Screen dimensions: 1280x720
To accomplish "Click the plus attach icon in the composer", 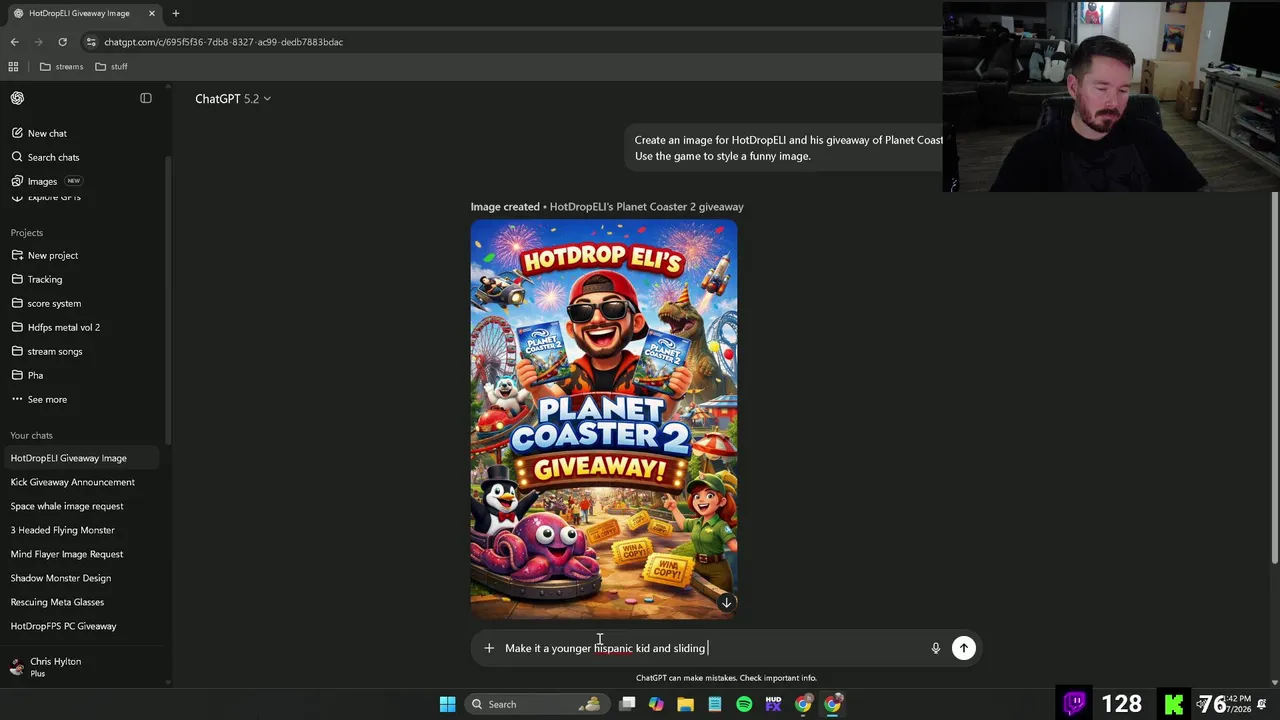I will [489, 648].
